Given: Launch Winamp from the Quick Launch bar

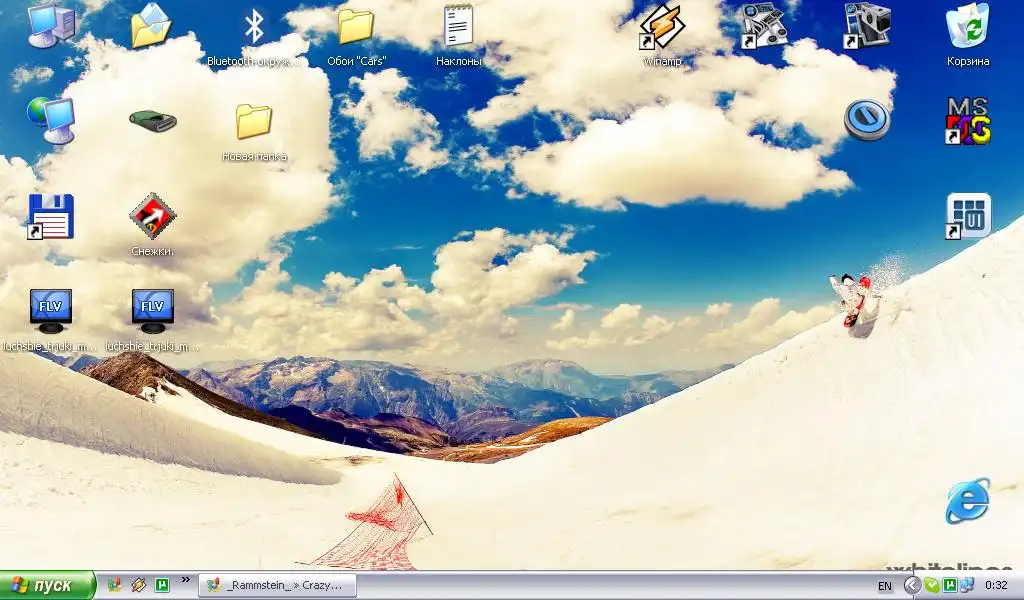Looking at the screenshot, I should pos(138,585).
